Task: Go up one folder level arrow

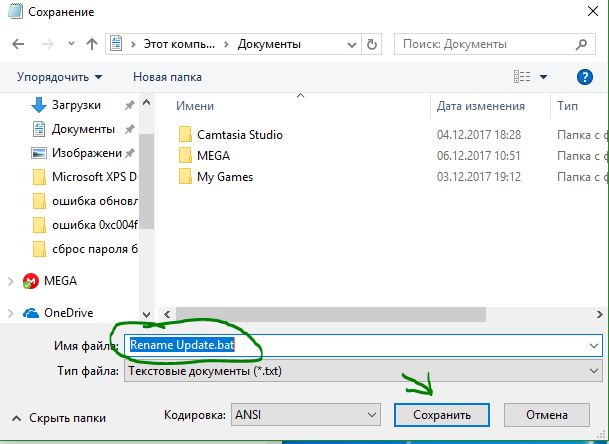Action: pyautogui.click(x=92, y=44)
